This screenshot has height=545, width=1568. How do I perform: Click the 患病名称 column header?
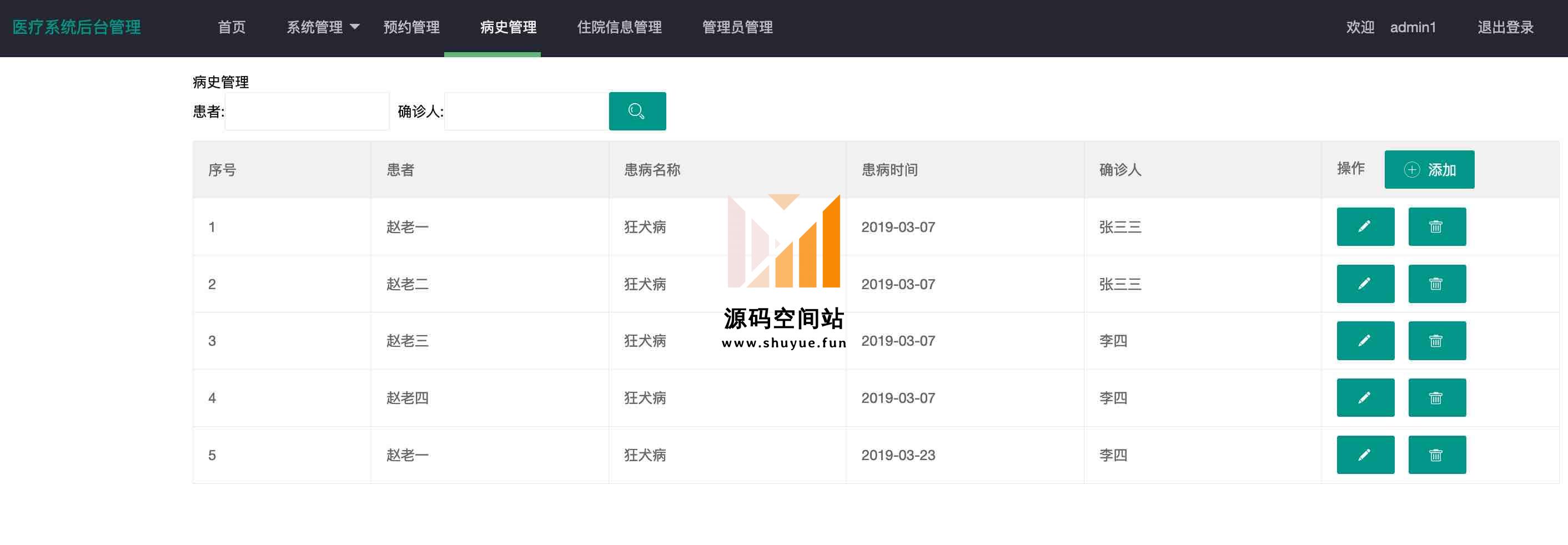[652, 170]
